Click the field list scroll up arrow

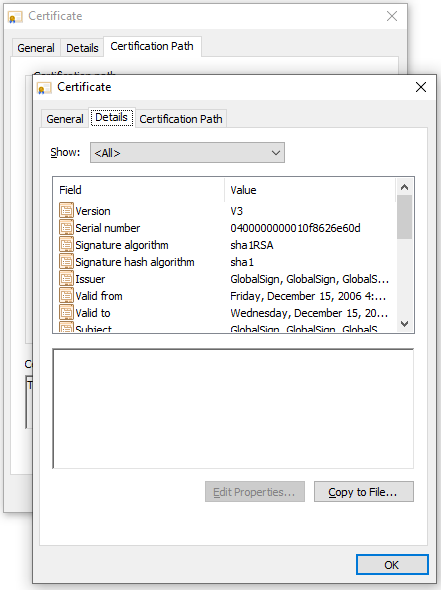click(x=405, y=187)
